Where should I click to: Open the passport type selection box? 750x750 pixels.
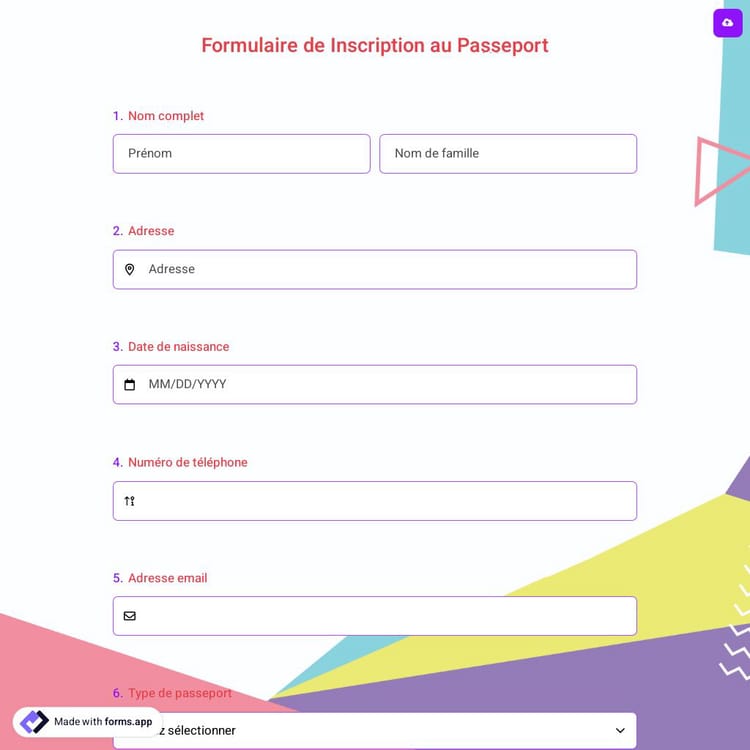tap(400, 731)
